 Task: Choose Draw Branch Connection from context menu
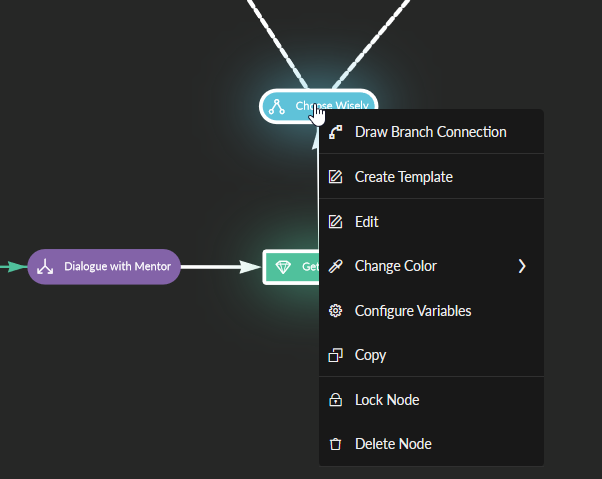(431, 132)
